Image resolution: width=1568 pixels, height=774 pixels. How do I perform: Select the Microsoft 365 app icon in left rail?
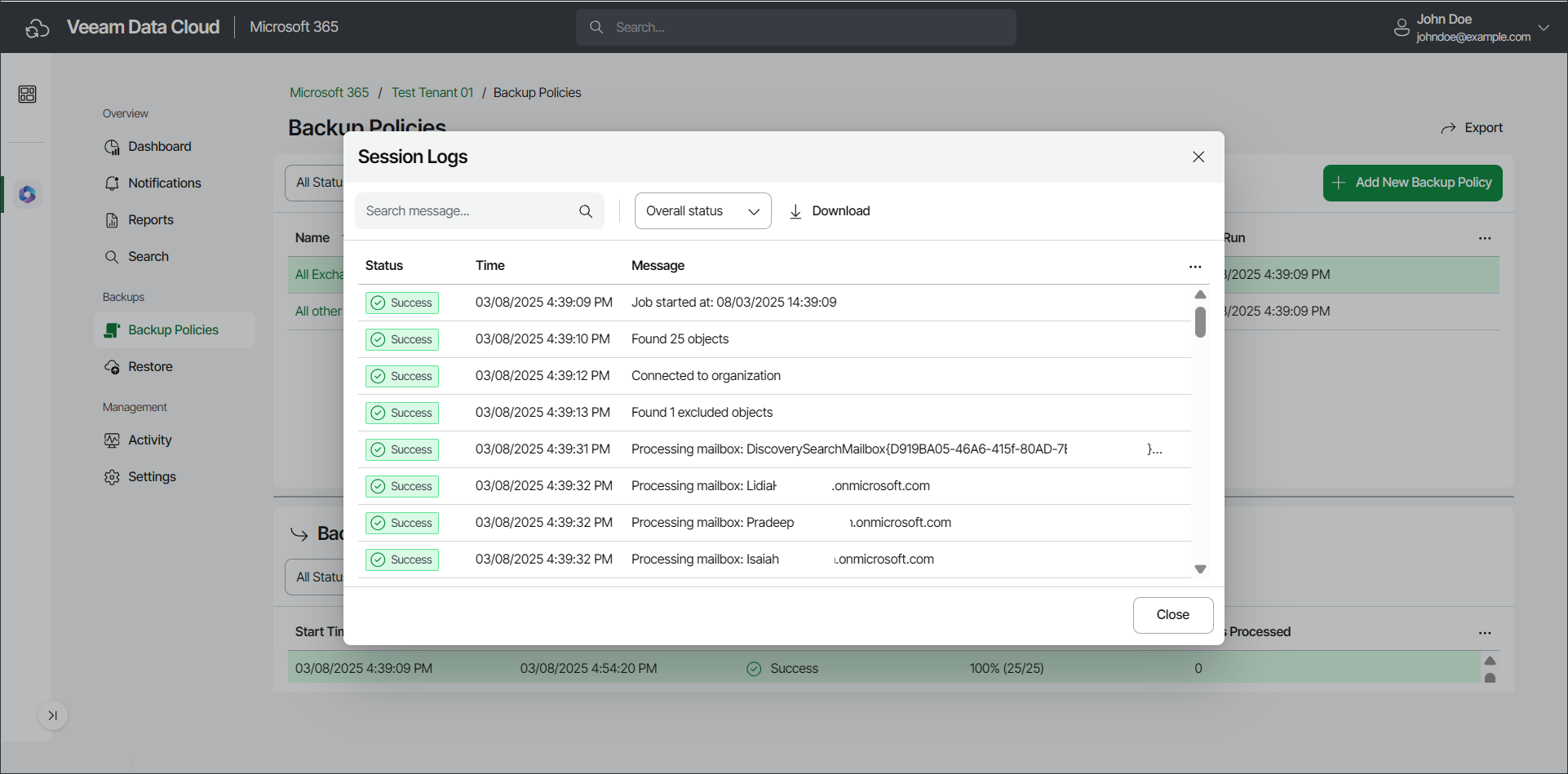tap(27, 194)
